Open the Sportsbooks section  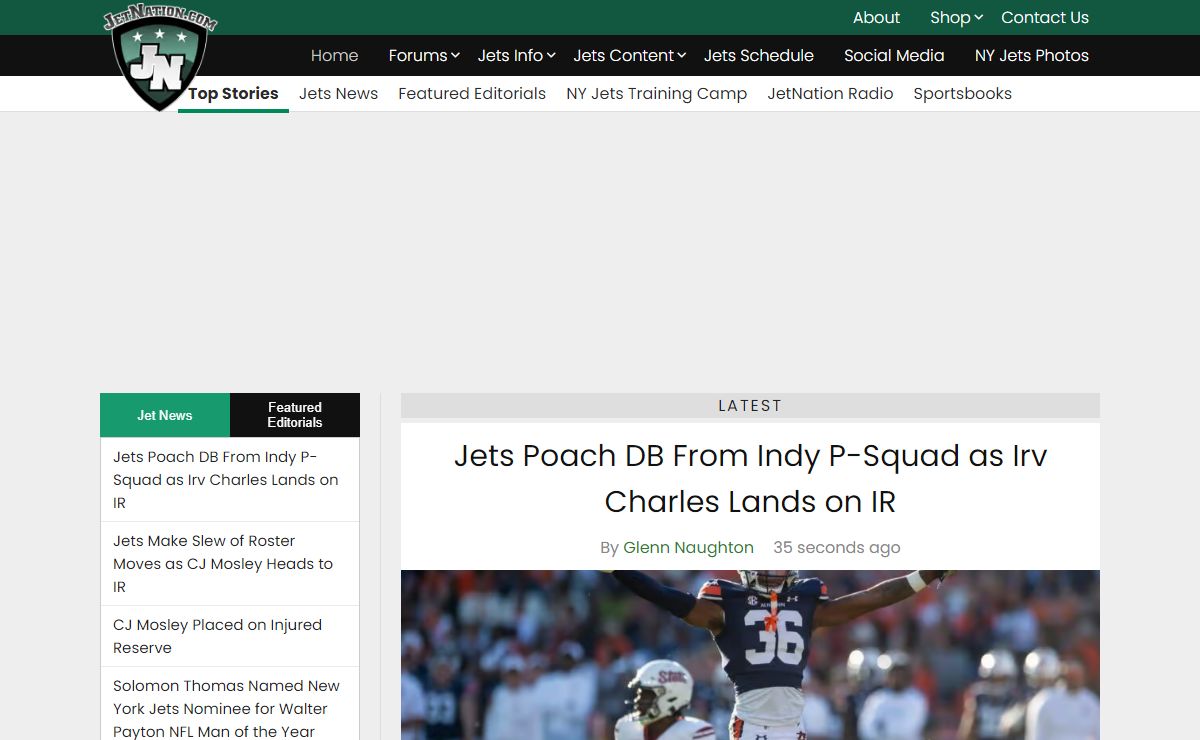point(962,93)
